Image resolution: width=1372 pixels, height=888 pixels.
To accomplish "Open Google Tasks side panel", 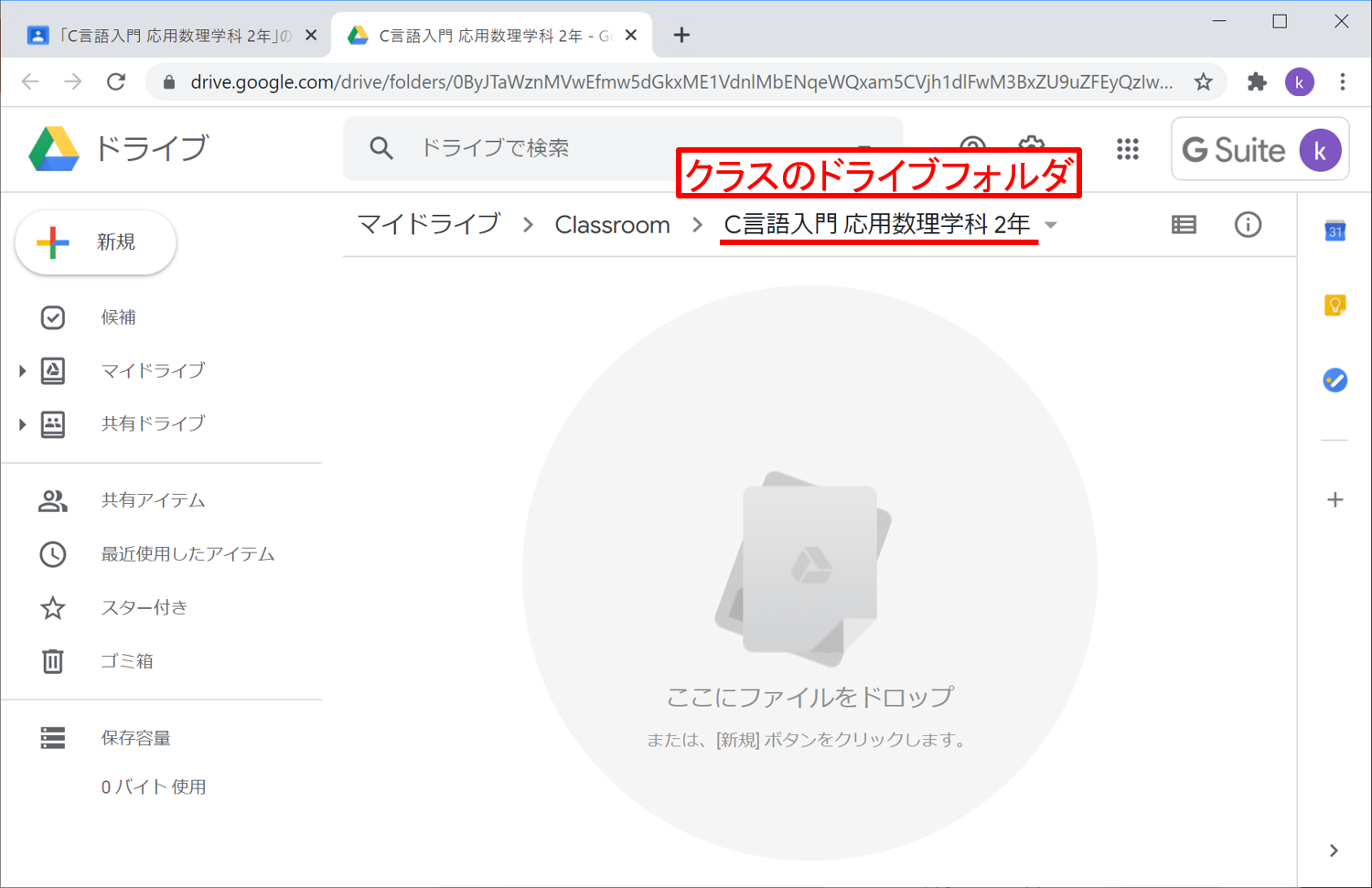I will coord(1335,380).
